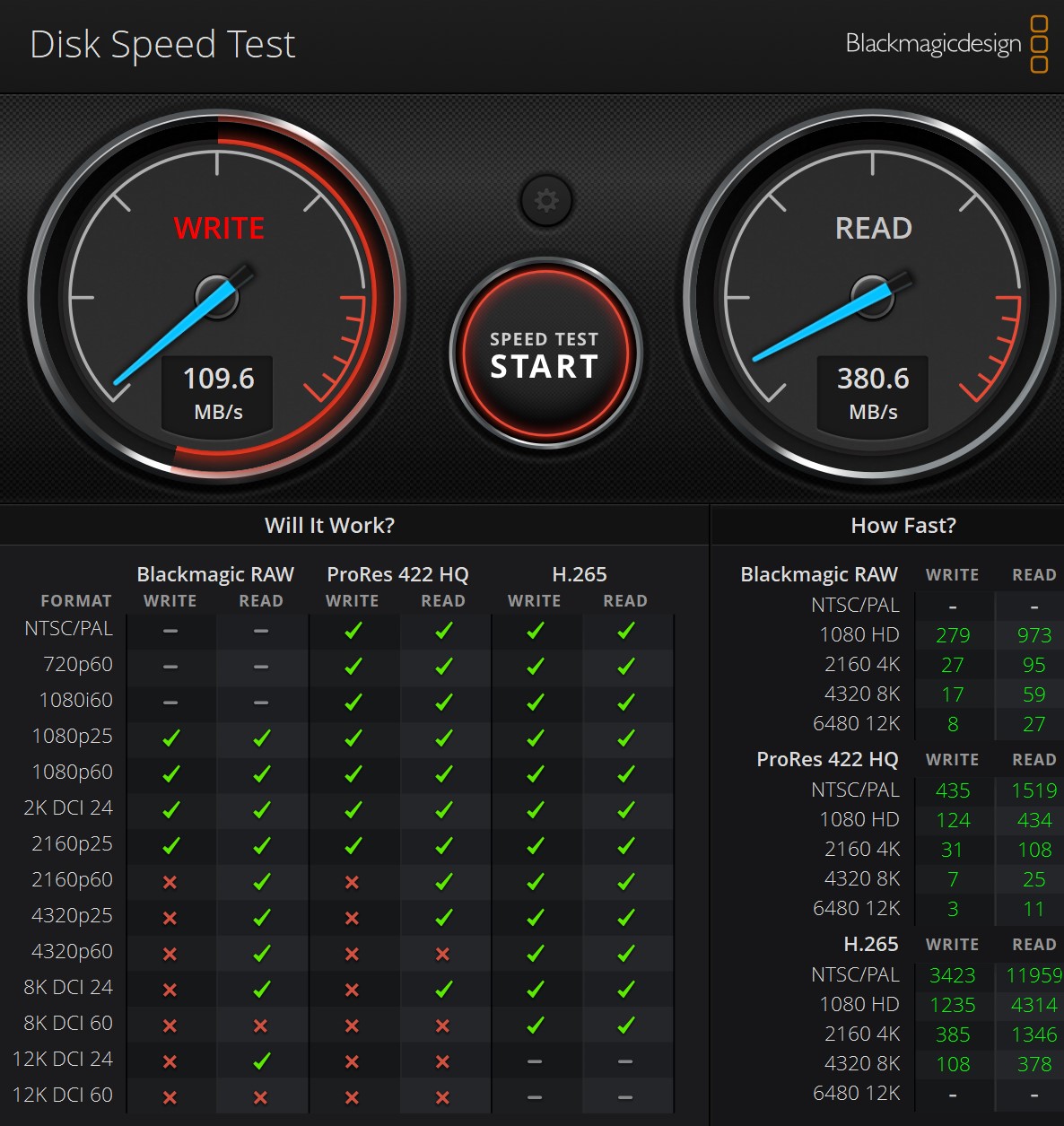Click the 109.6 MB/s write speed readout
This screenshot has width=1064, height=1126.
pos(219,393)
